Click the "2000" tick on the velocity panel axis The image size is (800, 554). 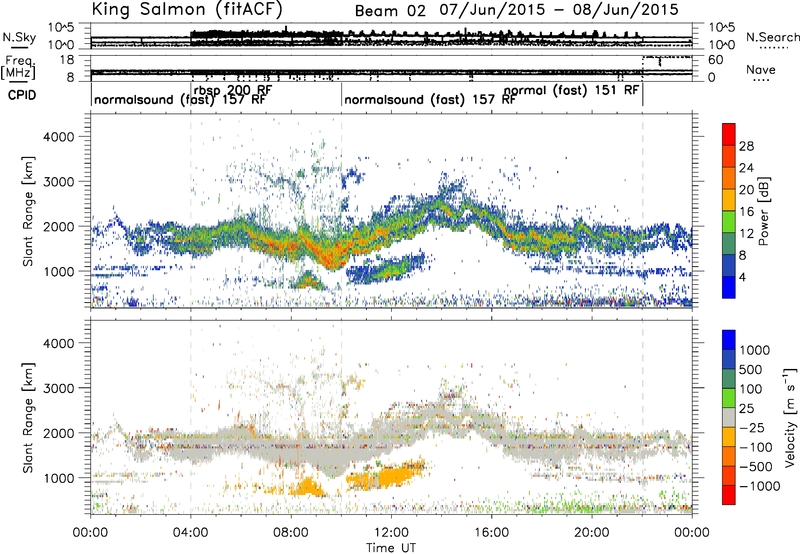59,433
